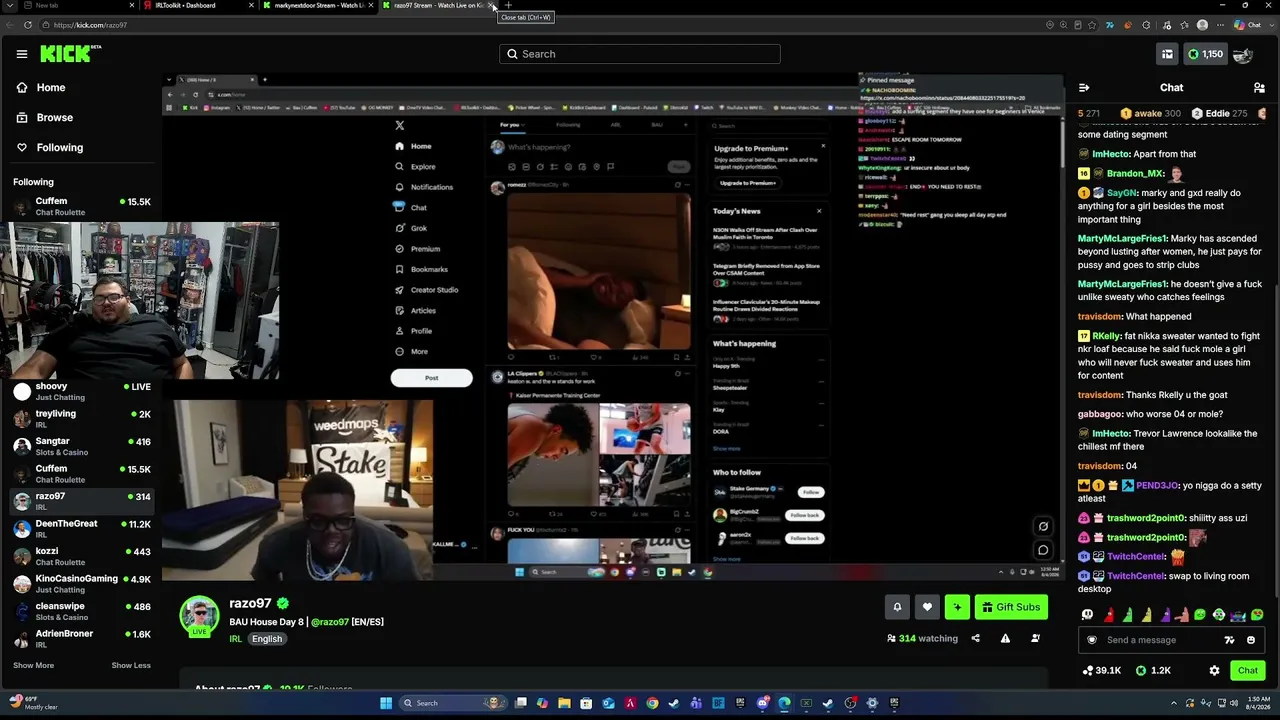Screen dimensions: 1280x720
Task: Open channel points 39.1K counter
Action: pos(1102,671)
